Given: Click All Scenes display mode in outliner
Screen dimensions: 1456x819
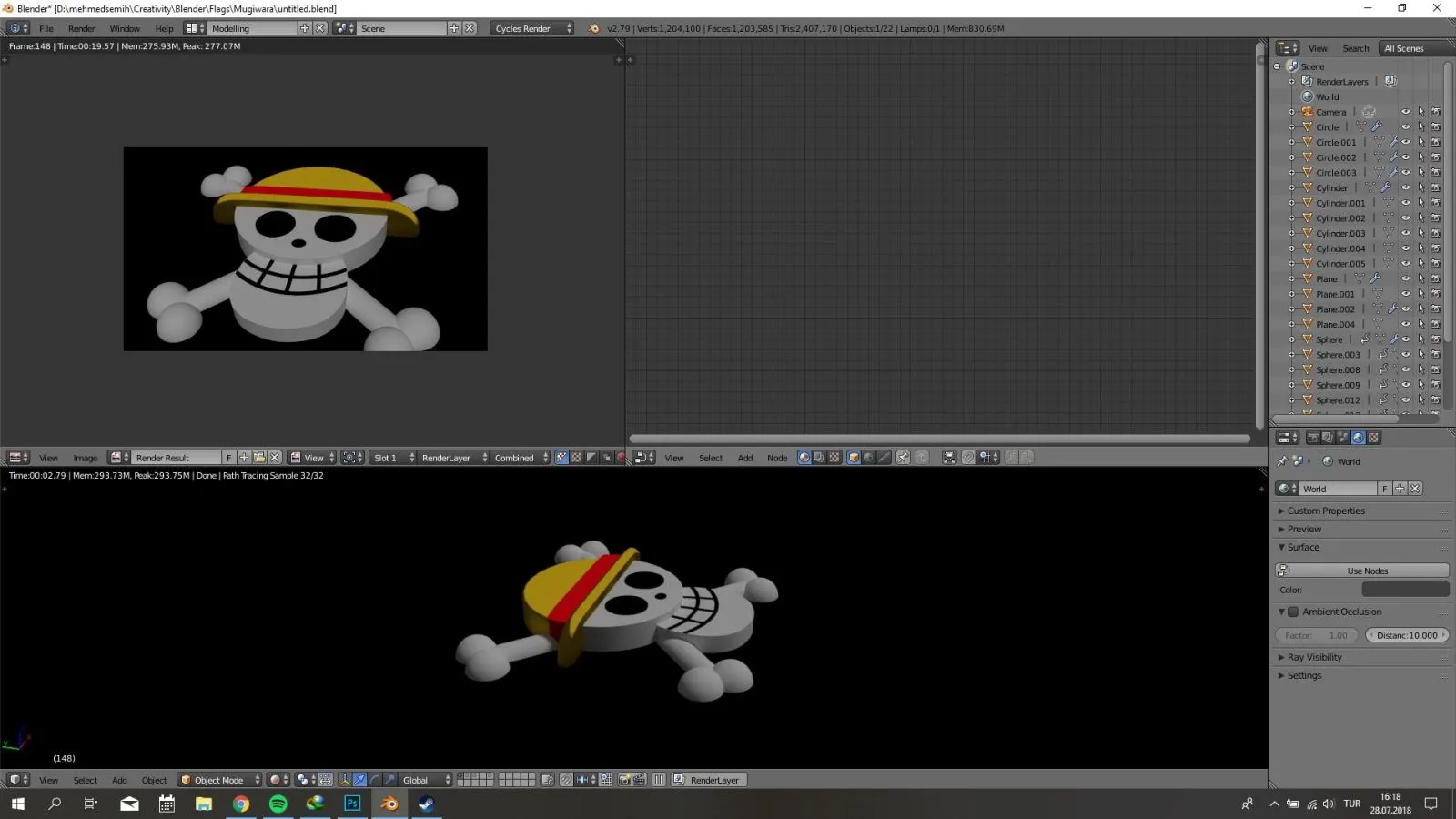Looking at the screenshot, I should click(1414, 48).
